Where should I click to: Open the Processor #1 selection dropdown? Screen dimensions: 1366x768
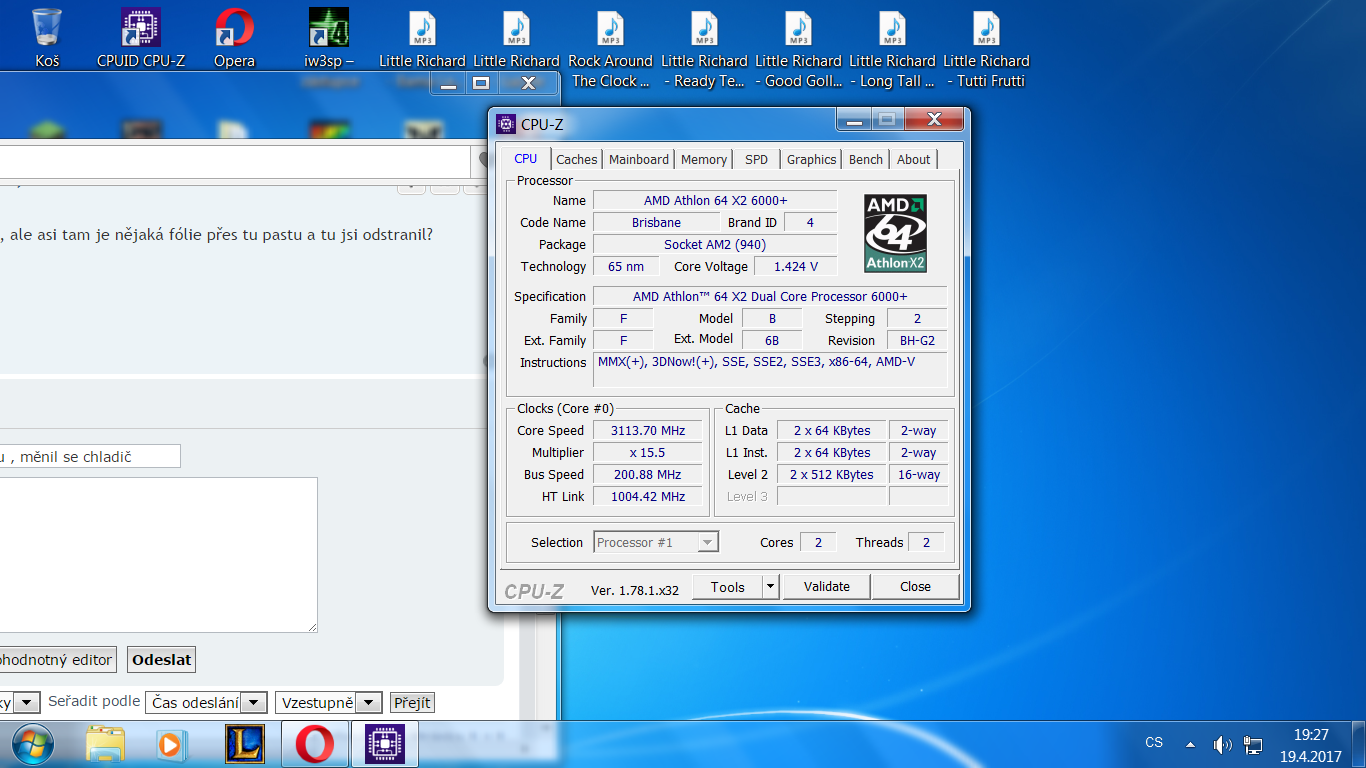(x=656, y=542)
